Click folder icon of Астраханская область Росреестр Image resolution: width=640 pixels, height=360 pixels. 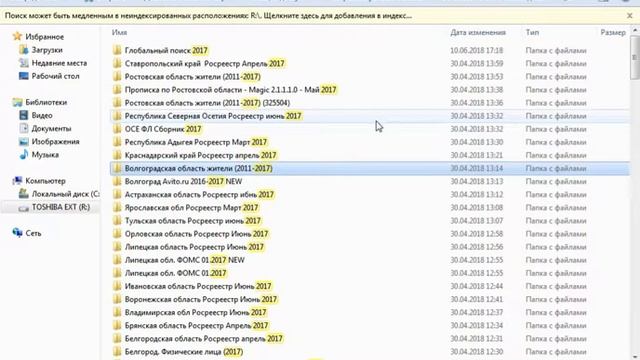click(117, 194)
